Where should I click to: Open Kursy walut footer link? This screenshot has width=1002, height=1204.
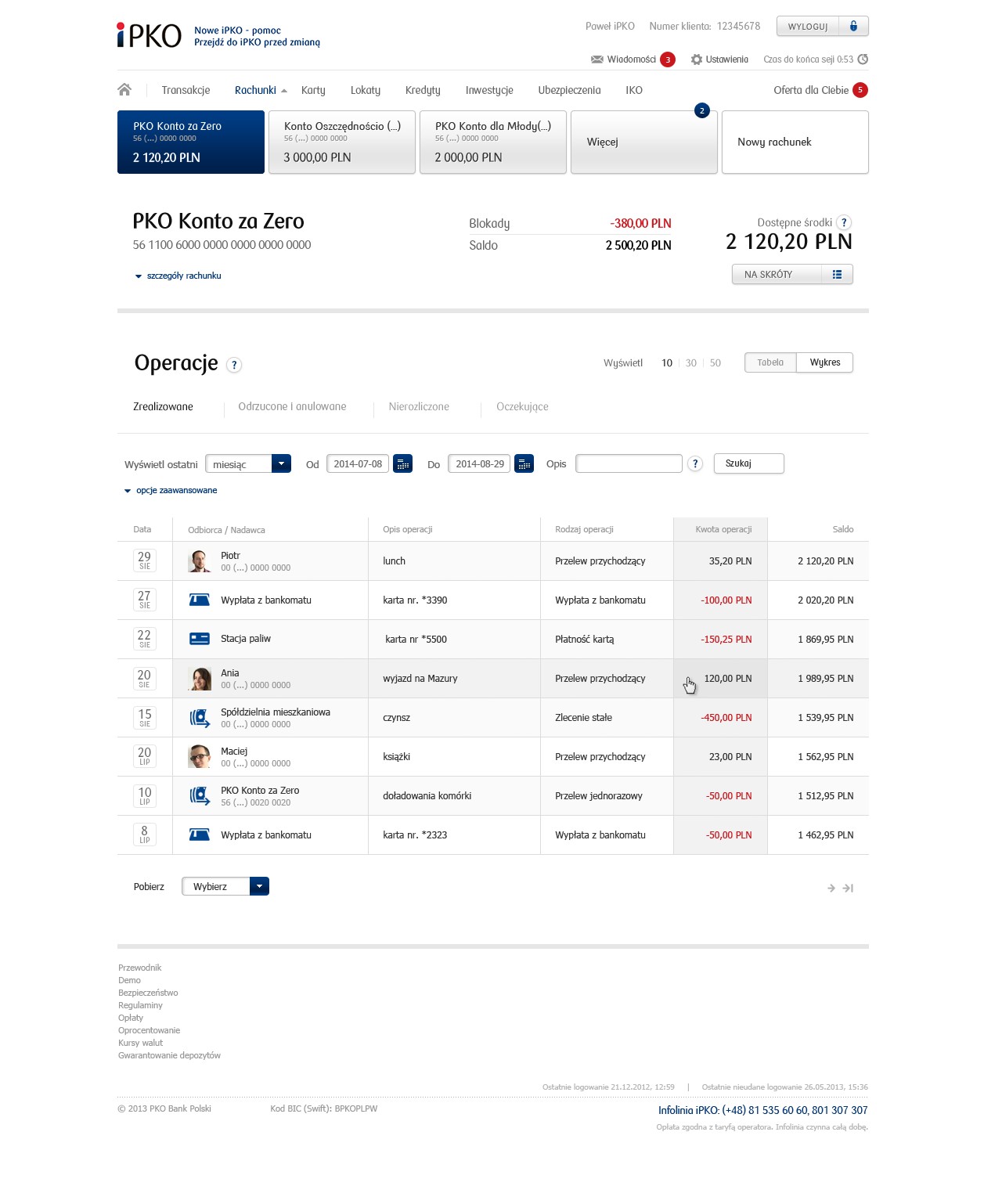(x=141, y=1043)
